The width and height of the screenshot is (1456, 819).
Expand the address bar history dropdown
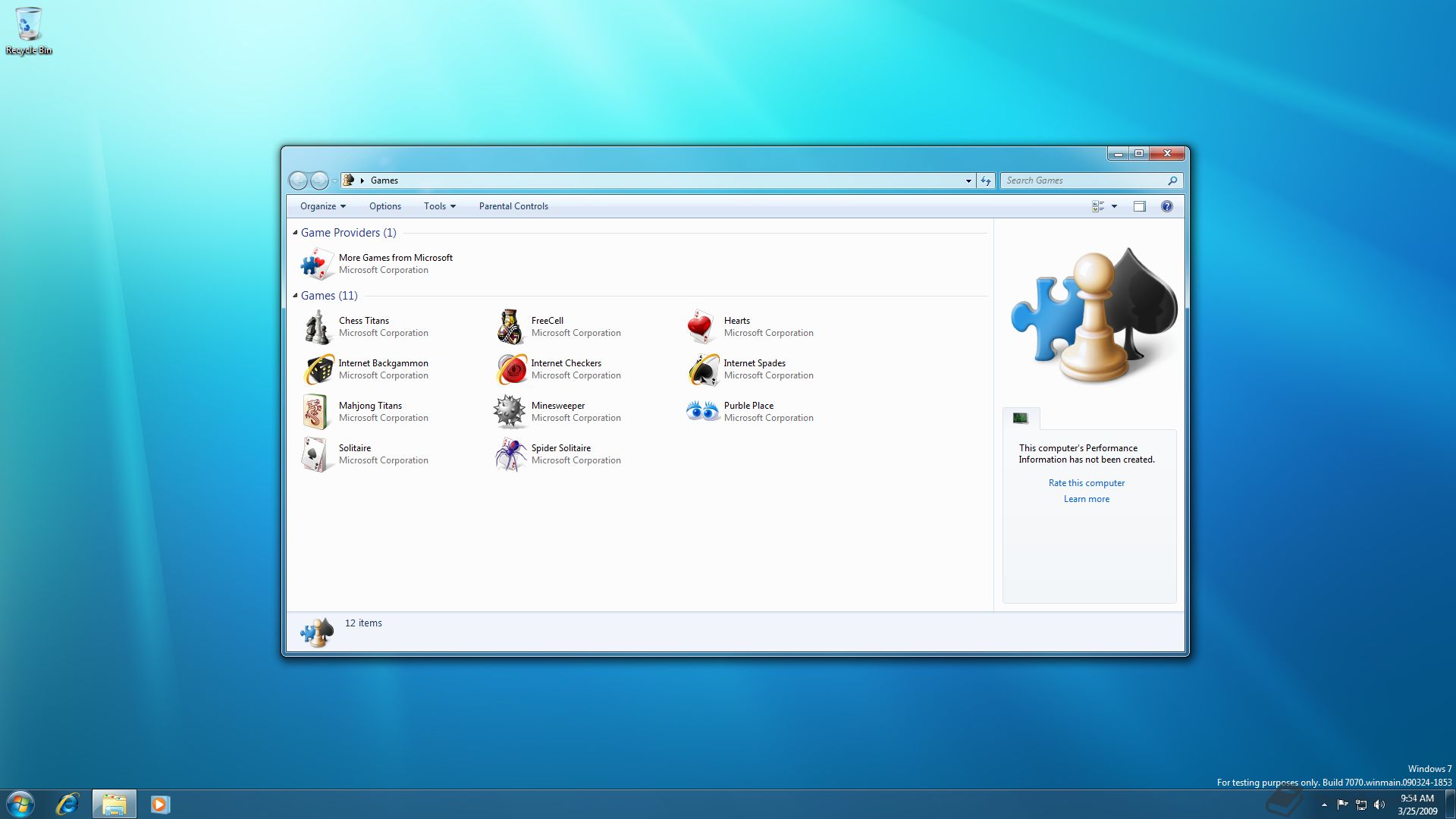(968, 180)
